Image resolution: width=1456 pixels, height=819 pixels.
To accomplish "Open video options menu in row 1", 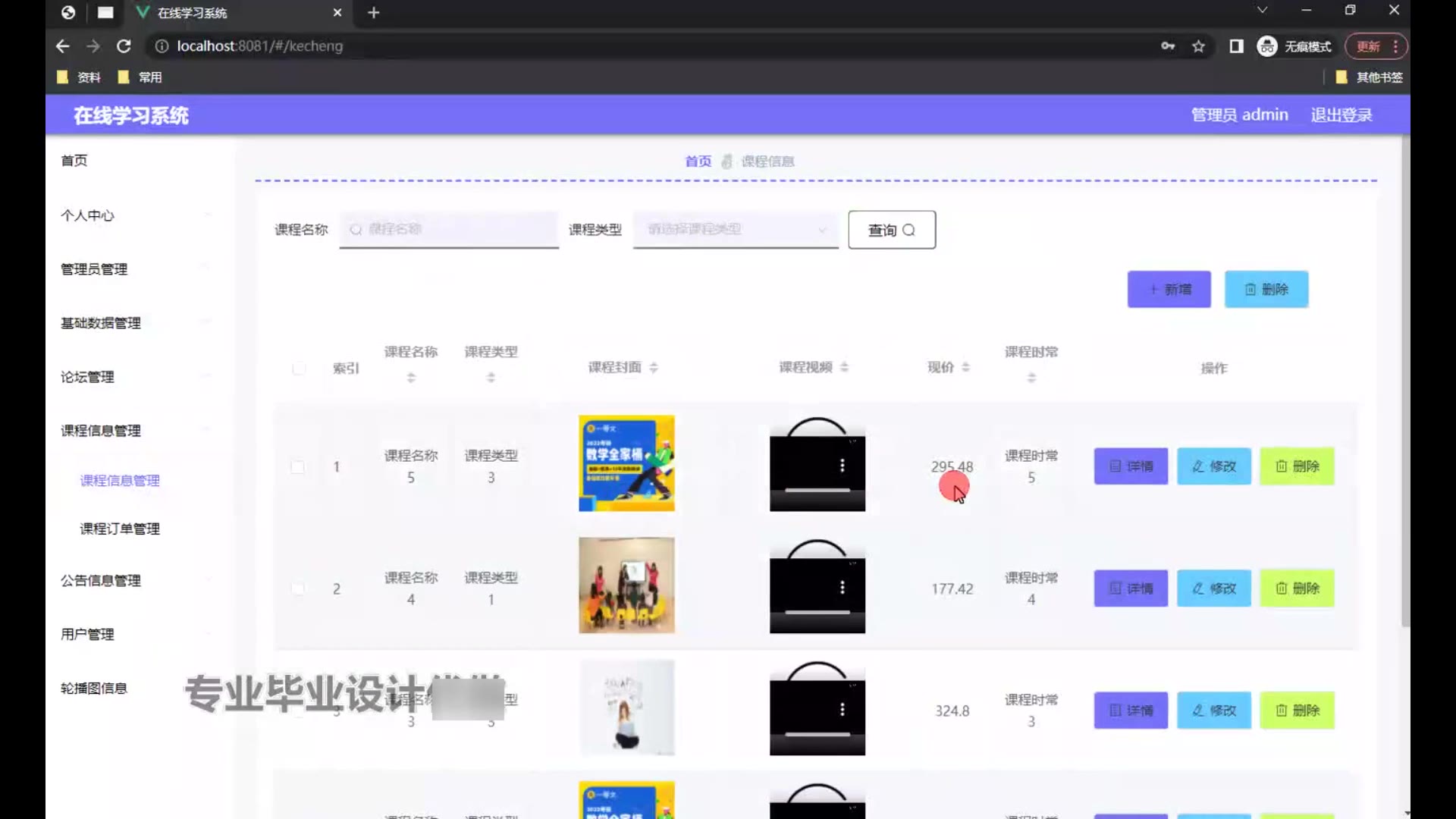I will pos(842,466).
